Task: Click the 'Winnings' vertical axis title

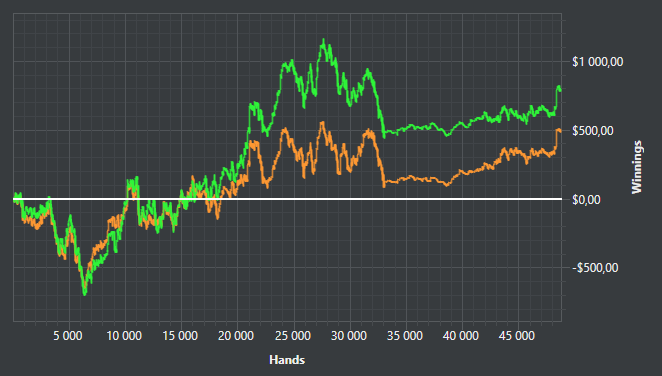Action: [636, 167]
